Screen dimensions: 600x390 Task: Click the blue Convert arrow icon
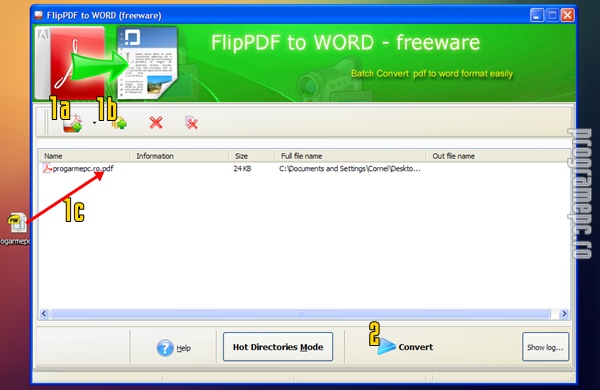tap(386, 346)
